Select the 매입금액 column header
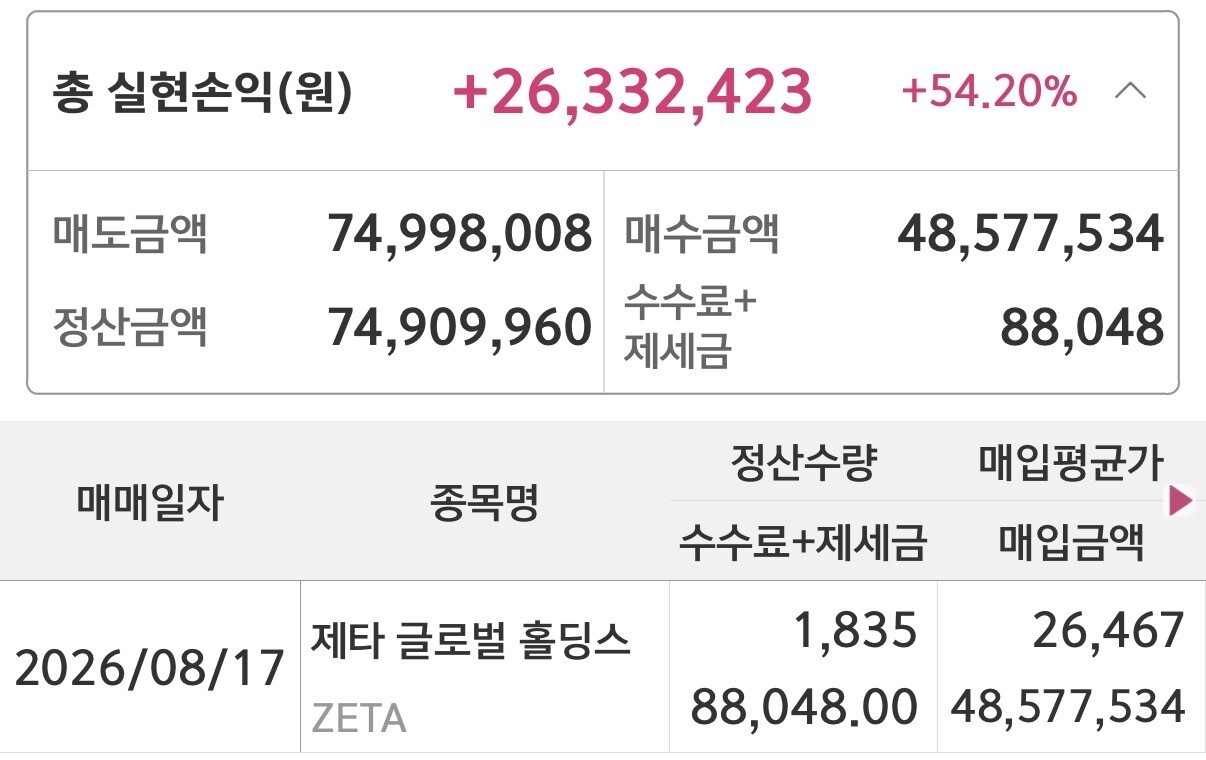 click(x=1071, y=544)
